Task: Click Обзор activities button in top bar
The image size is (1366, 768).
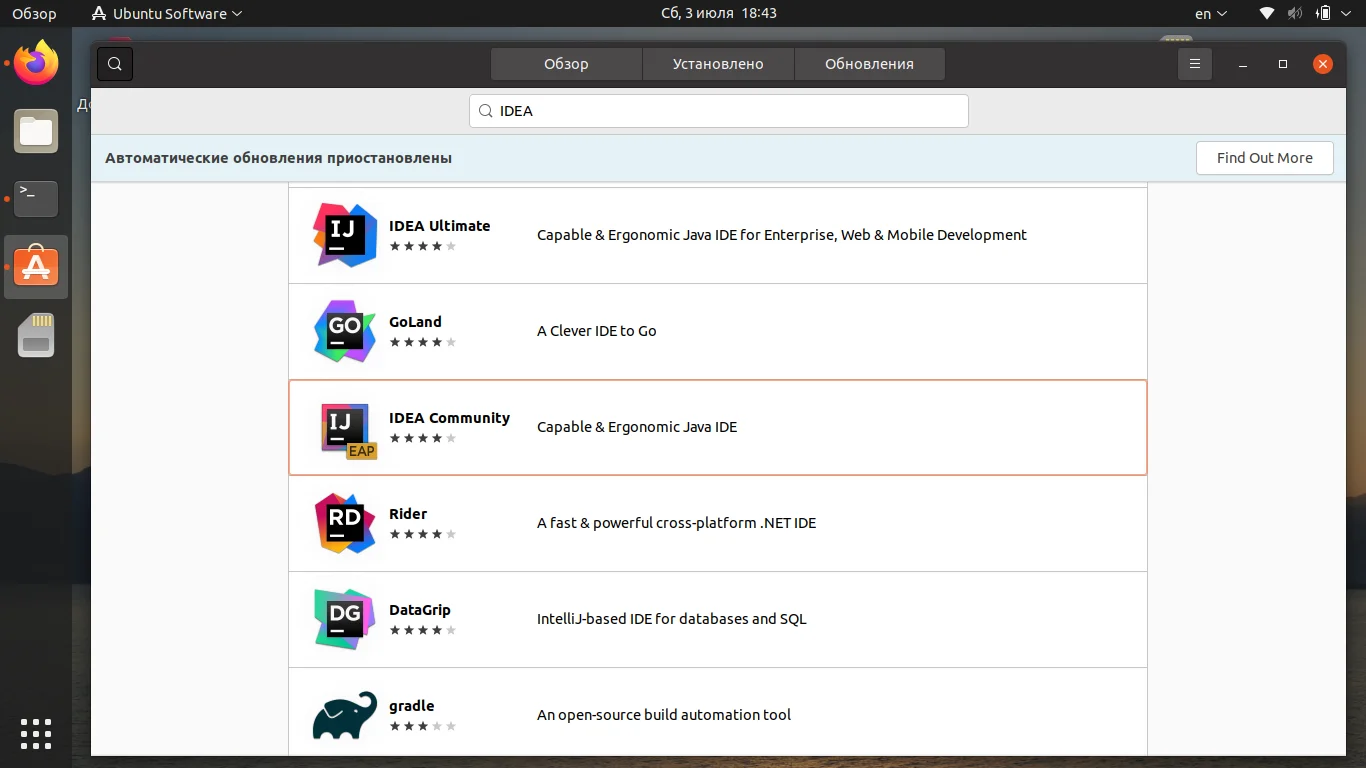Action: pyautogui.click(x=34, y=14)
